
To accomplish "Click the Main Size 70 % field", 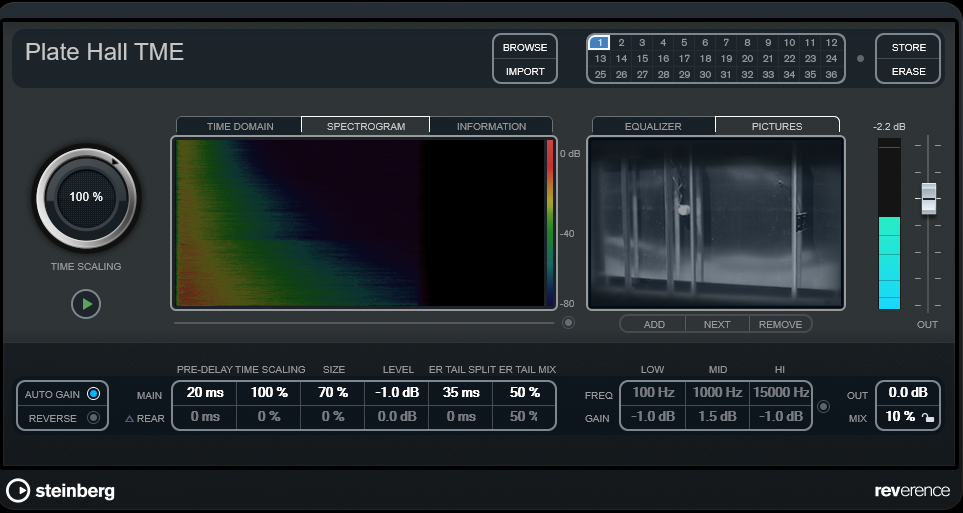I will tap(333, 393).
